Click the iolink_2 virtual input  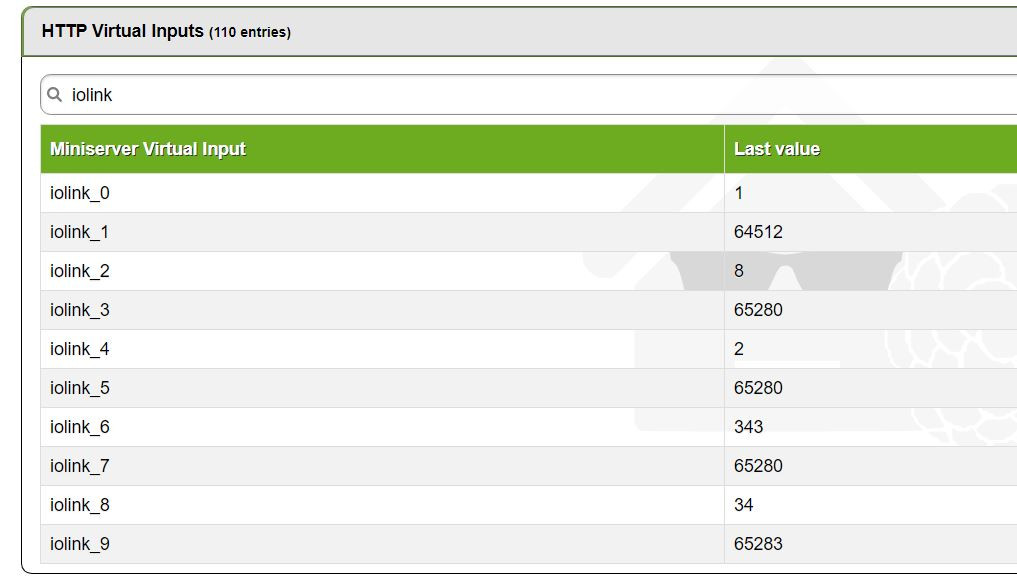[80, 271]
